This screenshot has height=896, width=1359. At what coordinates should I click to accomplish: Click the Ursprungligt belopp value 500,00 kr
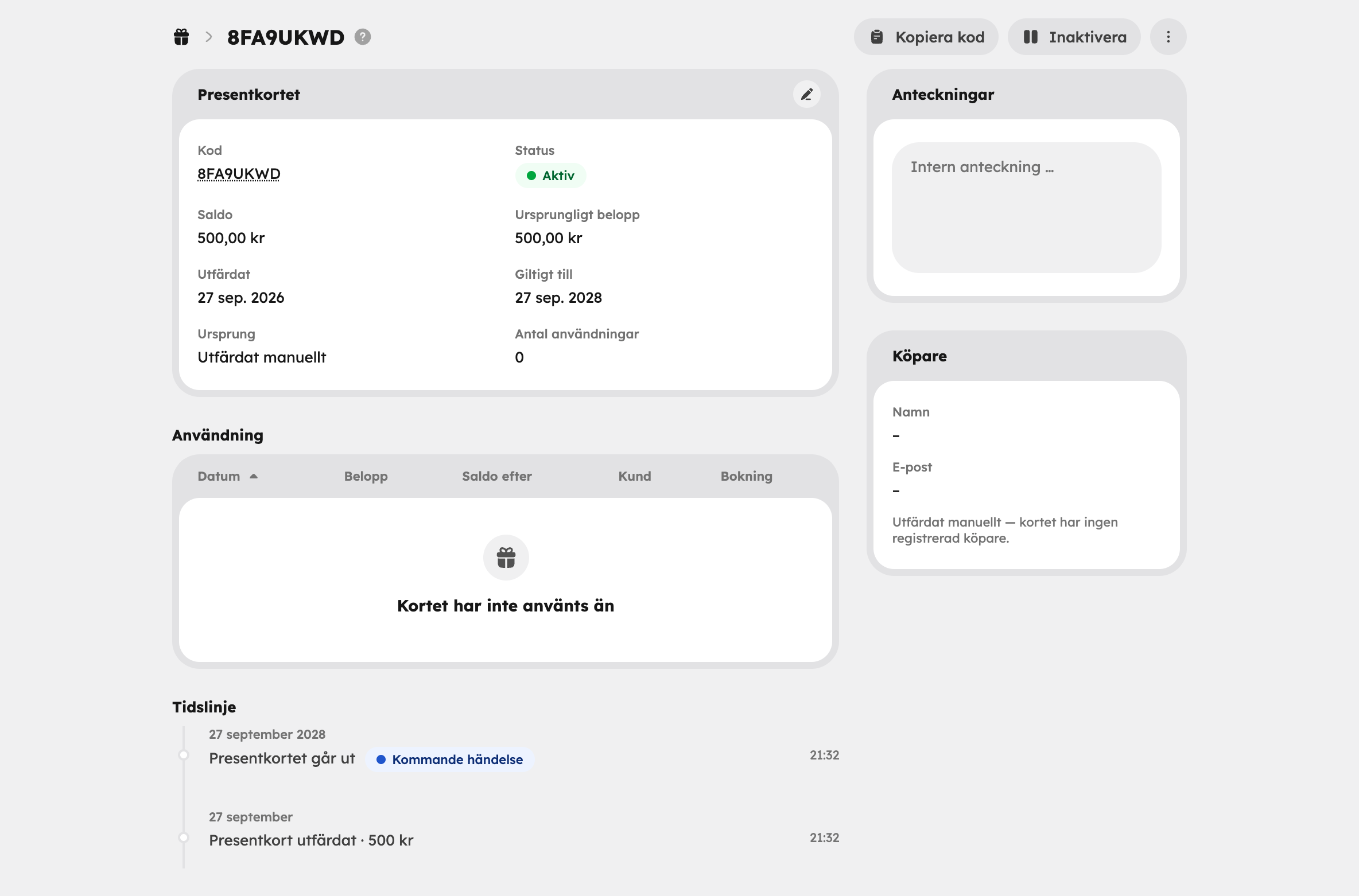pos(548,238)
